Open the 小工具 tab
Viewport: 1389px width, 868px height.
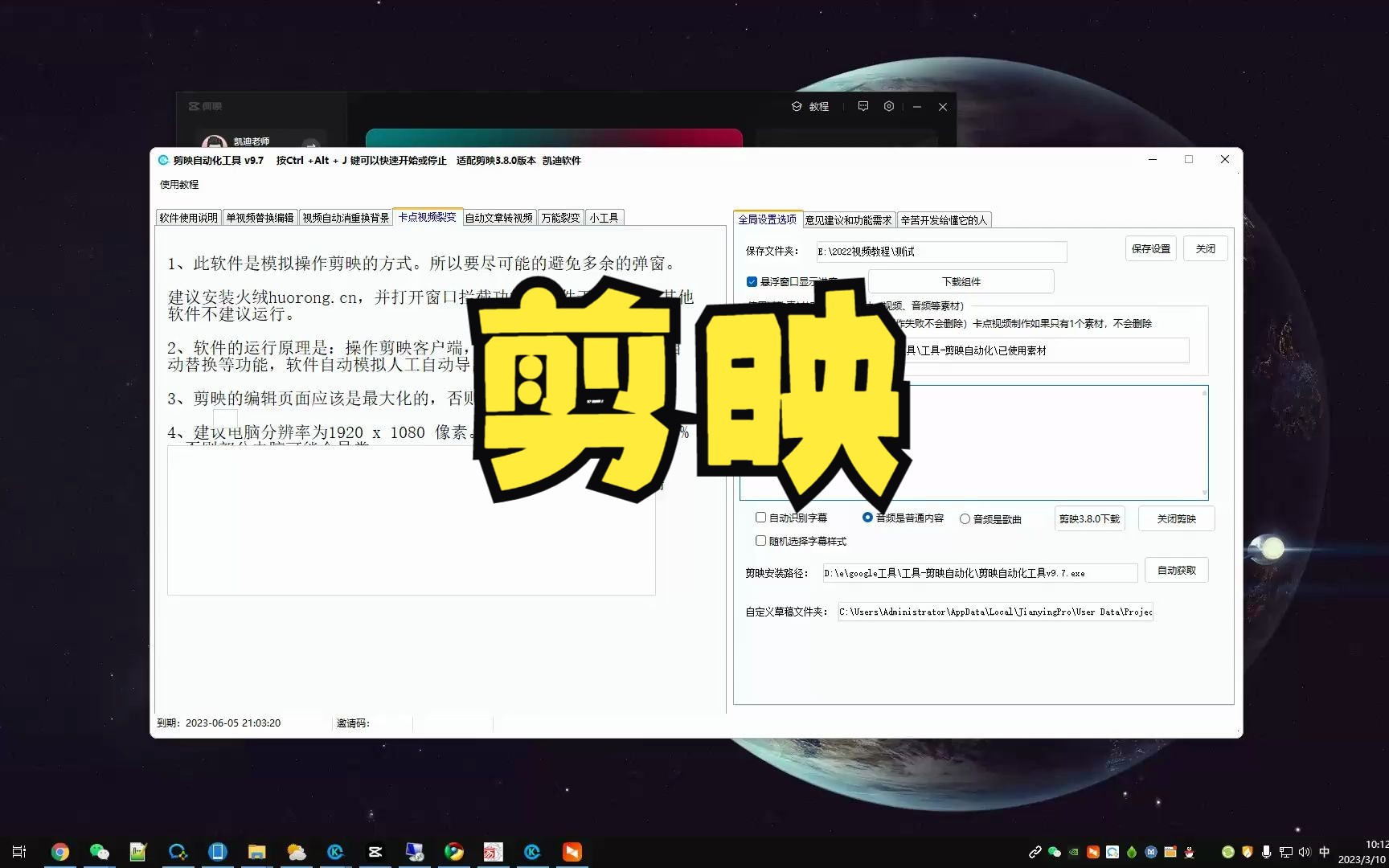[604, 218]
